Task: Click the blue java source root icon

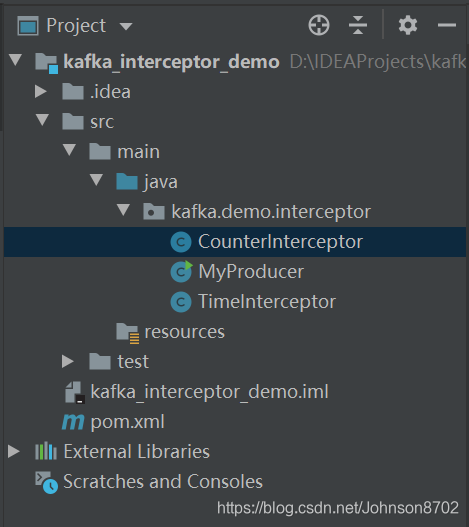Action: [x=127, y=181]
